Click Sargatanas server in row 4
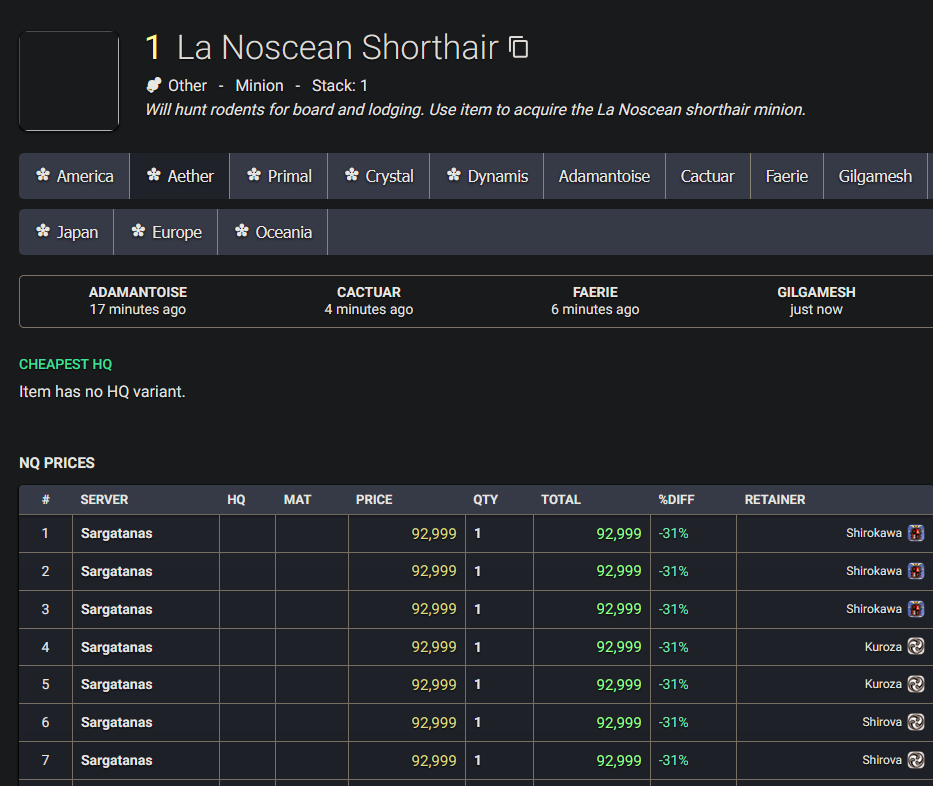Screen dimensions: 933x786 tap(117, 647)
